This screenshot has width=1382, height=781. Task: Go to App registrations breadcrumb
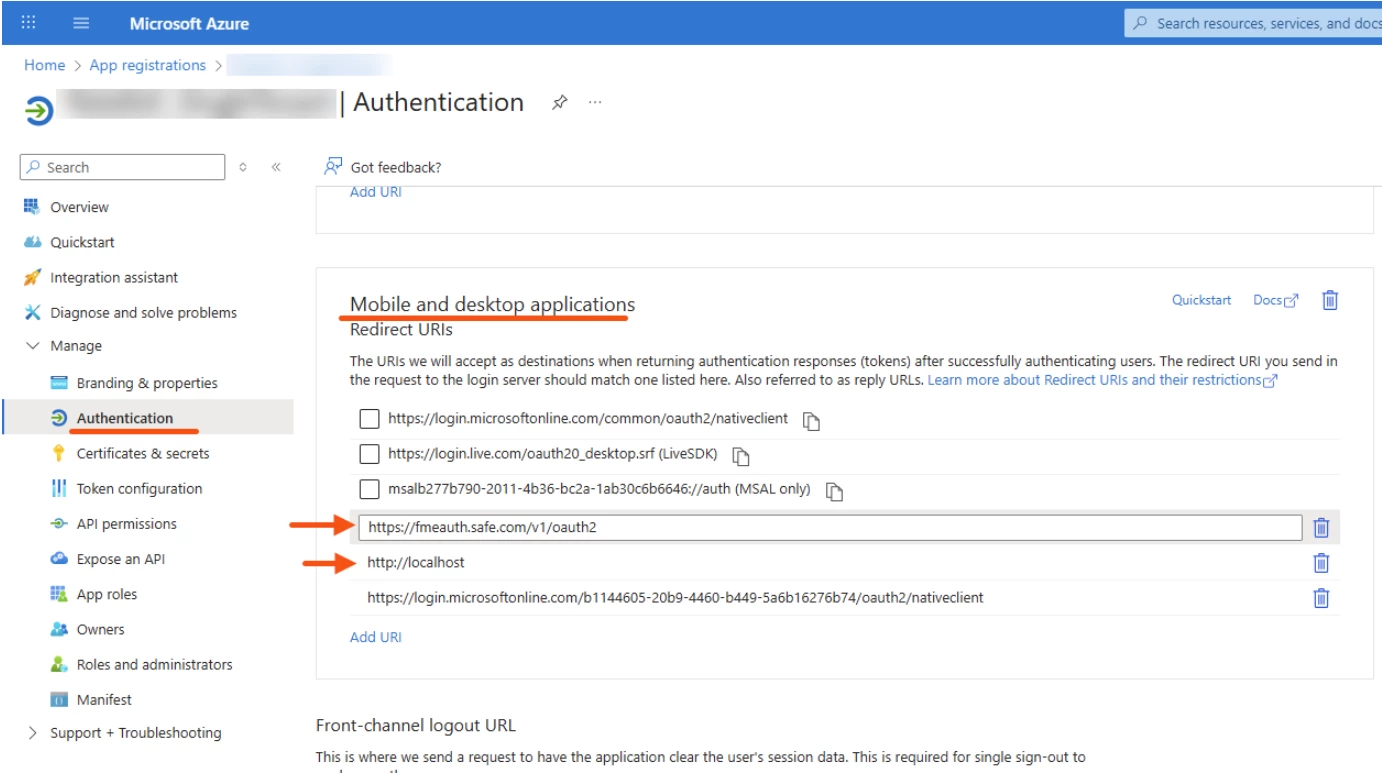point(147,65)
